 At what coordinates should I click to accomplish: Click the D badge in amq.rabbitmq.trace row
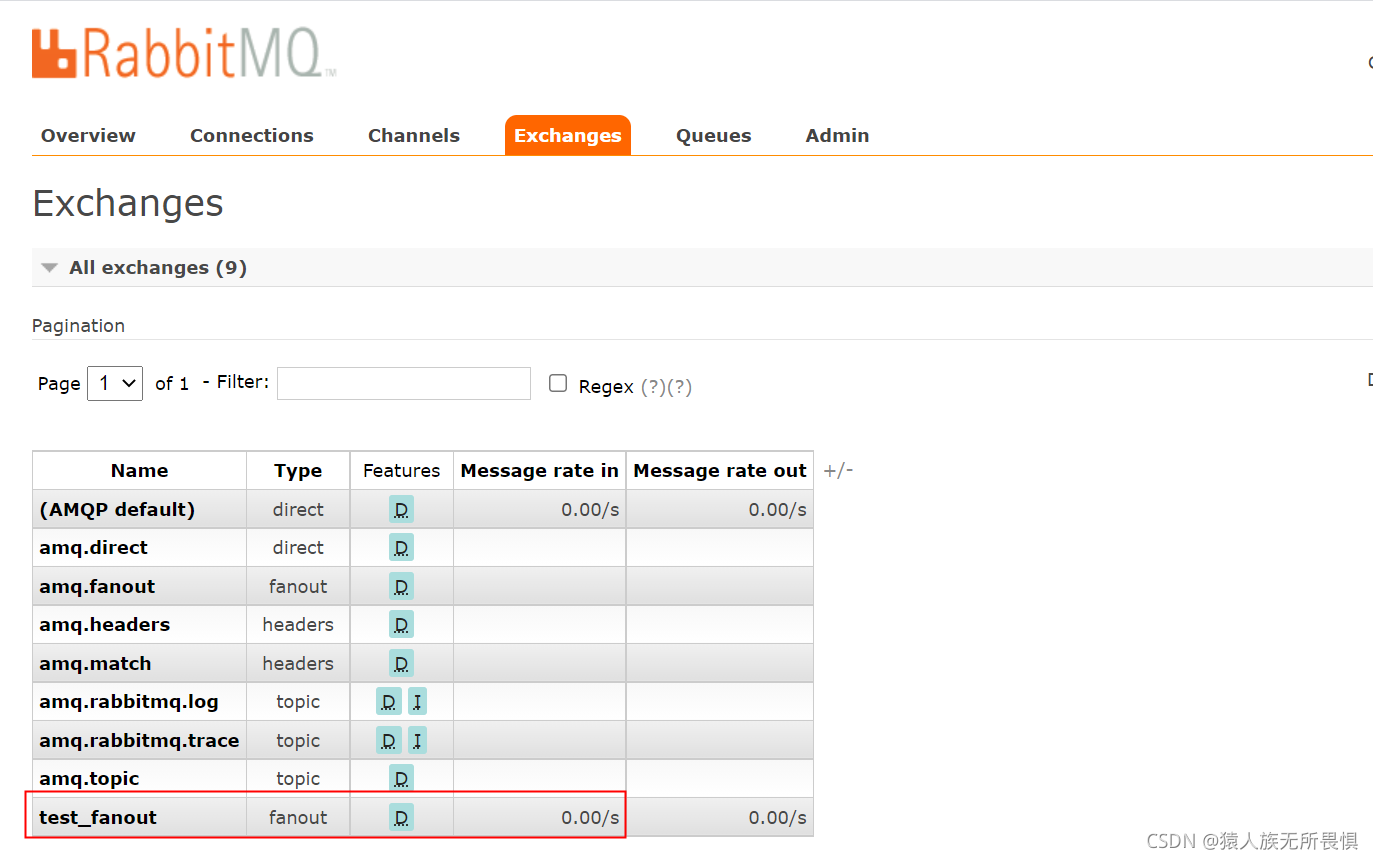pyautogui.click(x=389, y=740)
